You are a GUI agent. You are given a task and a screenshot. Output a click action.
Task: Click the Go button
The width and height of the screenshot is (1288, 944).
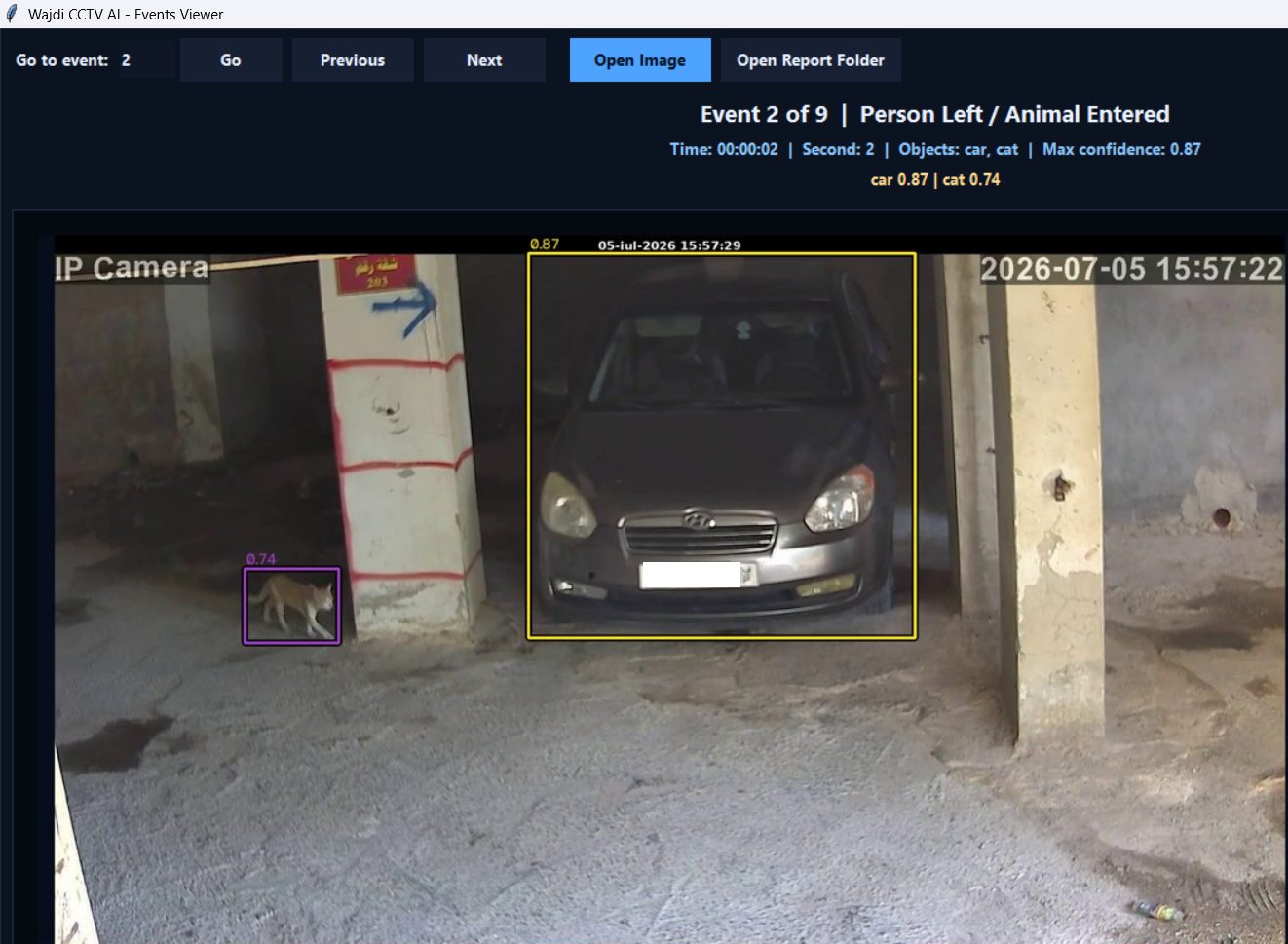[x=231, y=60]
